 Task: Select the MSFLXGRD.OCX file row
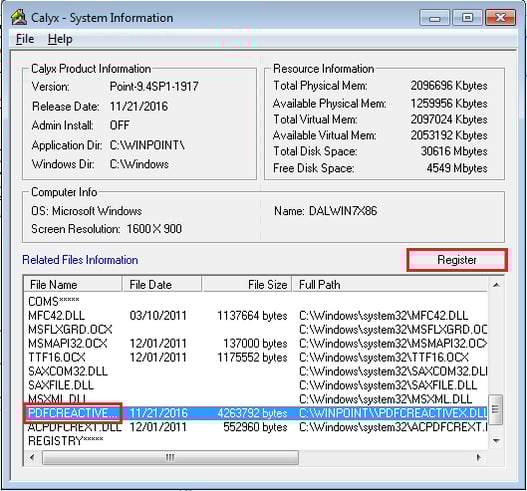tap(255, 329)
